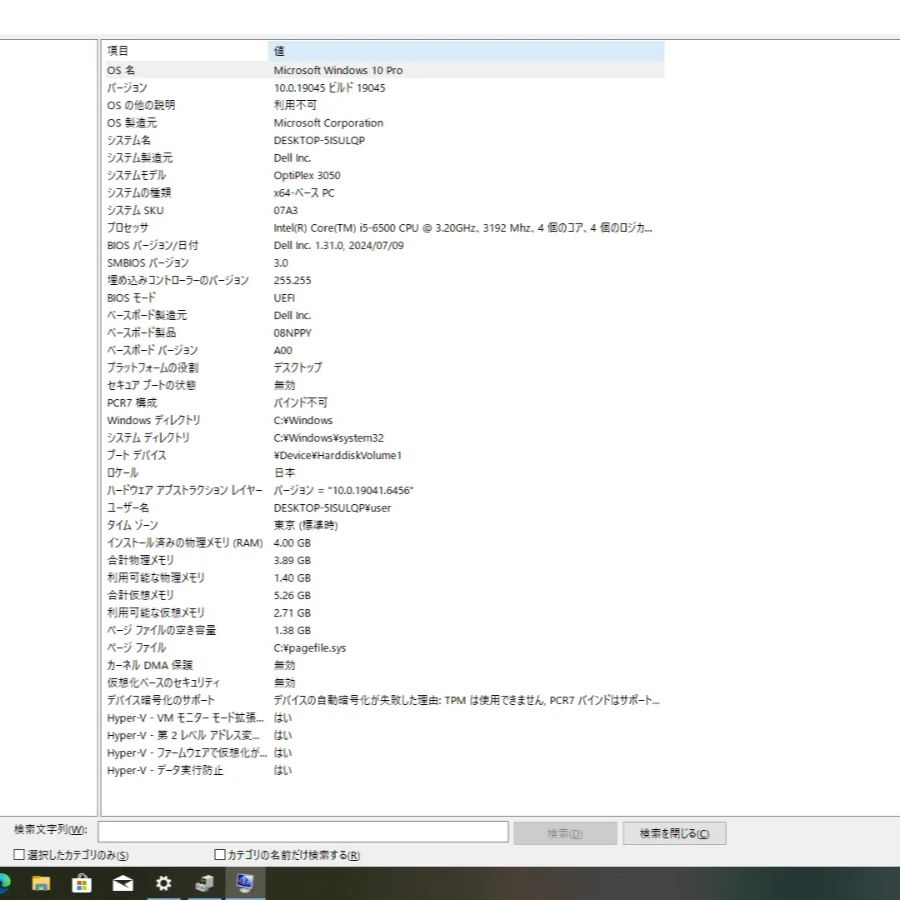Open File Explorer from the taskbar
900x900 pixels.
(x=41, y=884)
